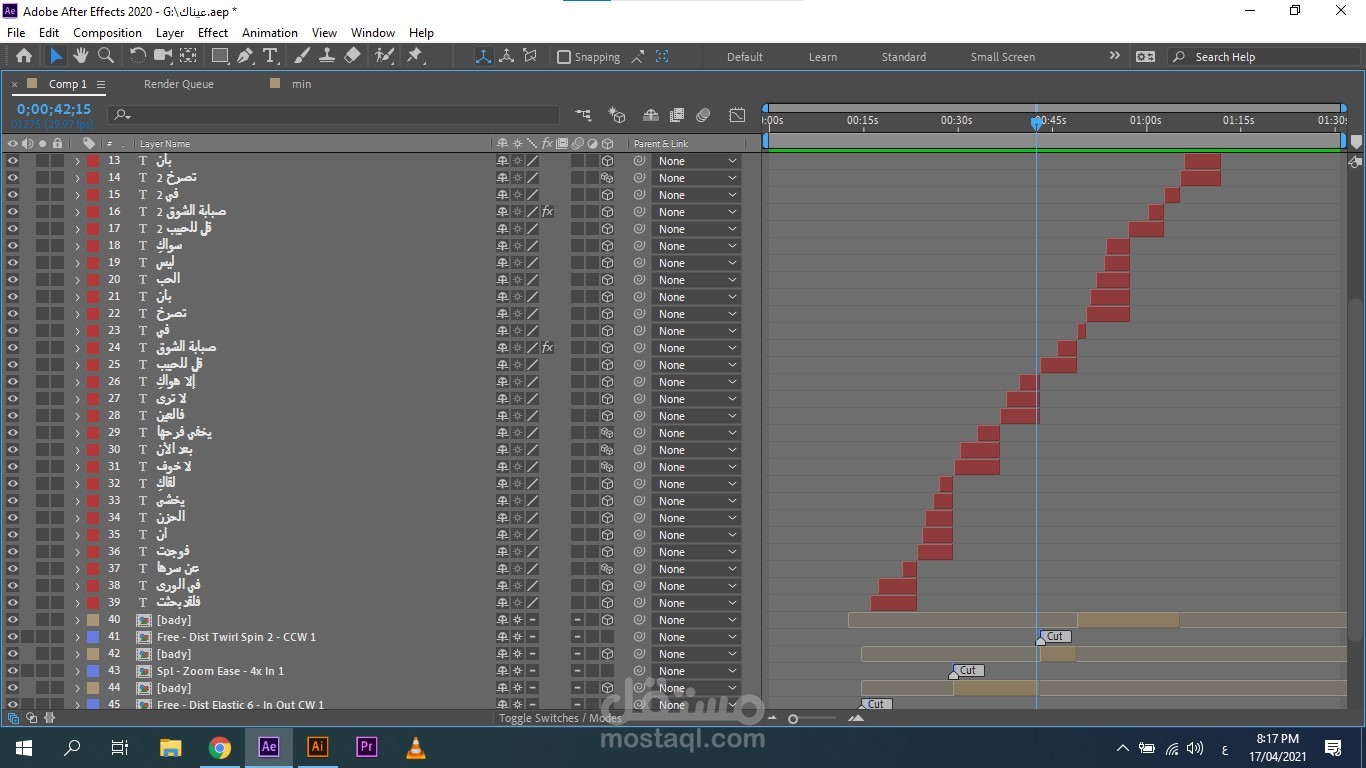Open Illustrator from the taskbar
The width and height of the screenshot is (1366, 768).
[317, 747]
